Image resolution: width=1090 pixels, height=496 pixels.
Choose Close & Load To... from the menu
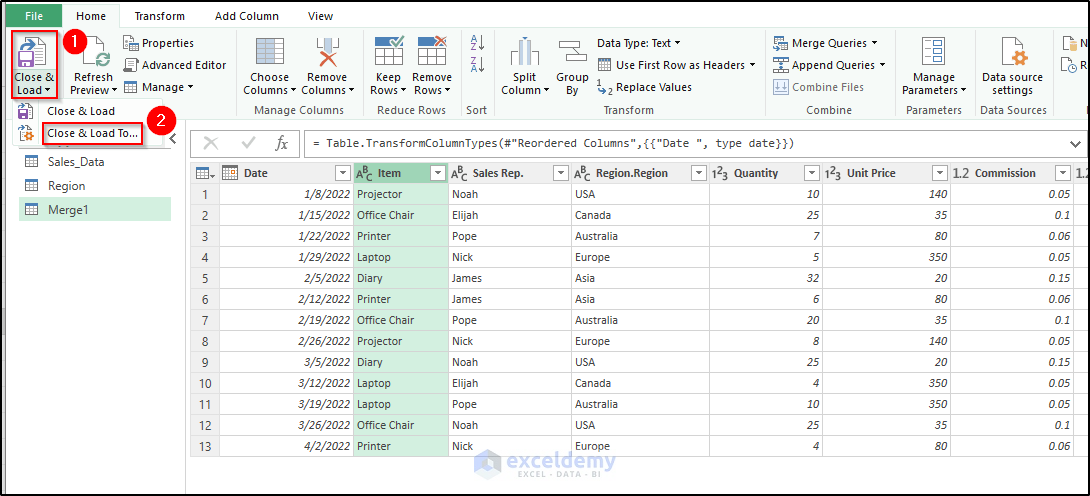pos(92,133)
